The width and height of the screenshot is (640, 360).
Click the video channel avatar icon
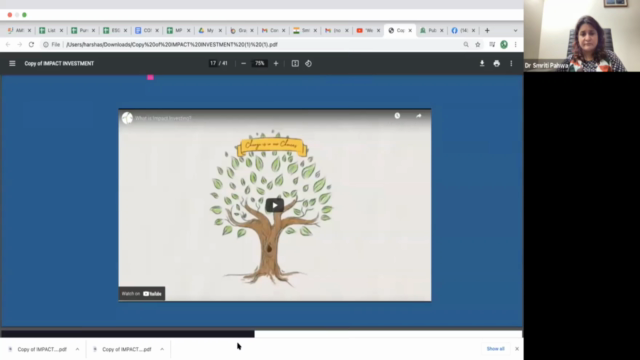coord(127,118)
